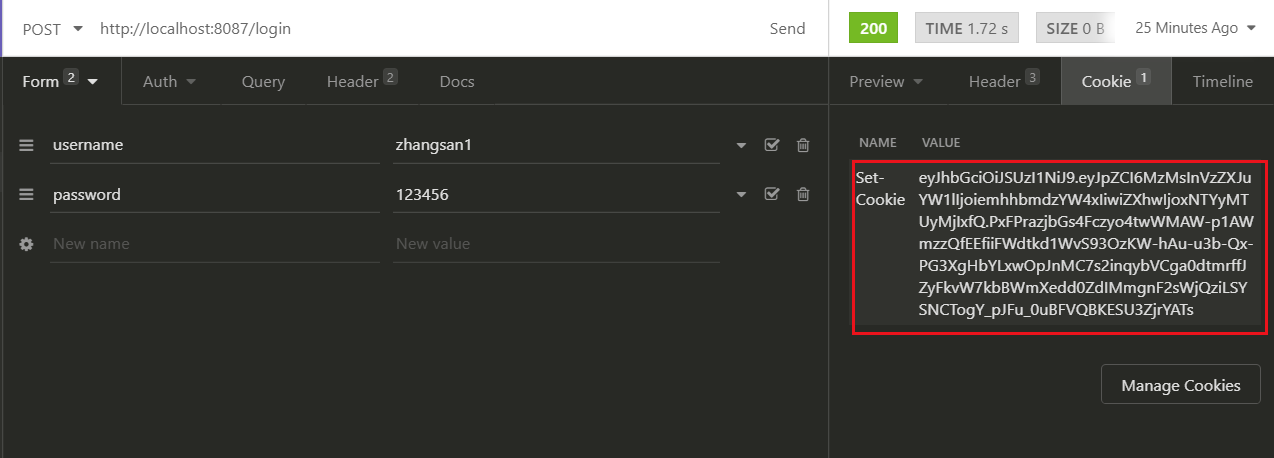Switch to the Query tab
1274x458 pixels.
(x=263, y=82)
